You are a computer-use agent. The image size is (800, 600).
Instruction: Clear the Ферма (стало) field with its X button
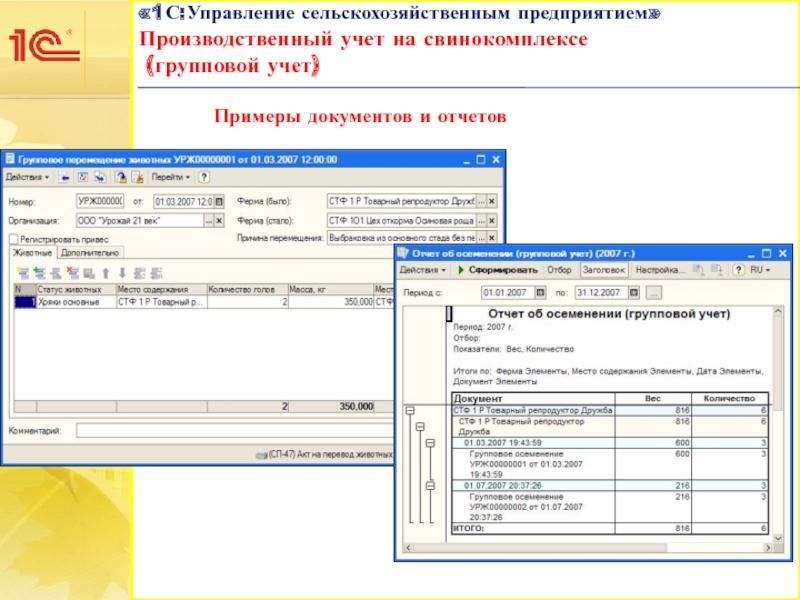[x=492, y=221]
